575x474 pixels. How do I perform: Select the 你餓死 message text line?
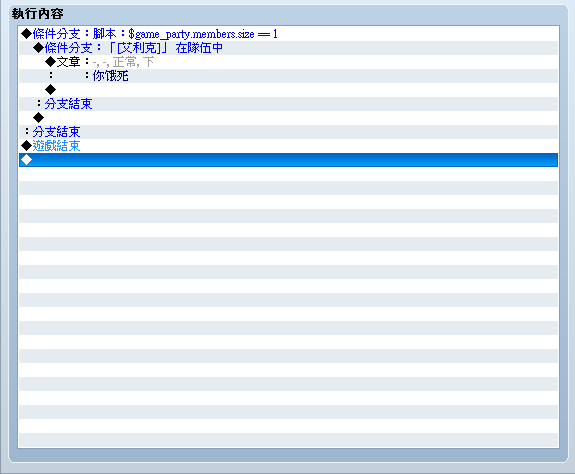[x=288, y=76]
